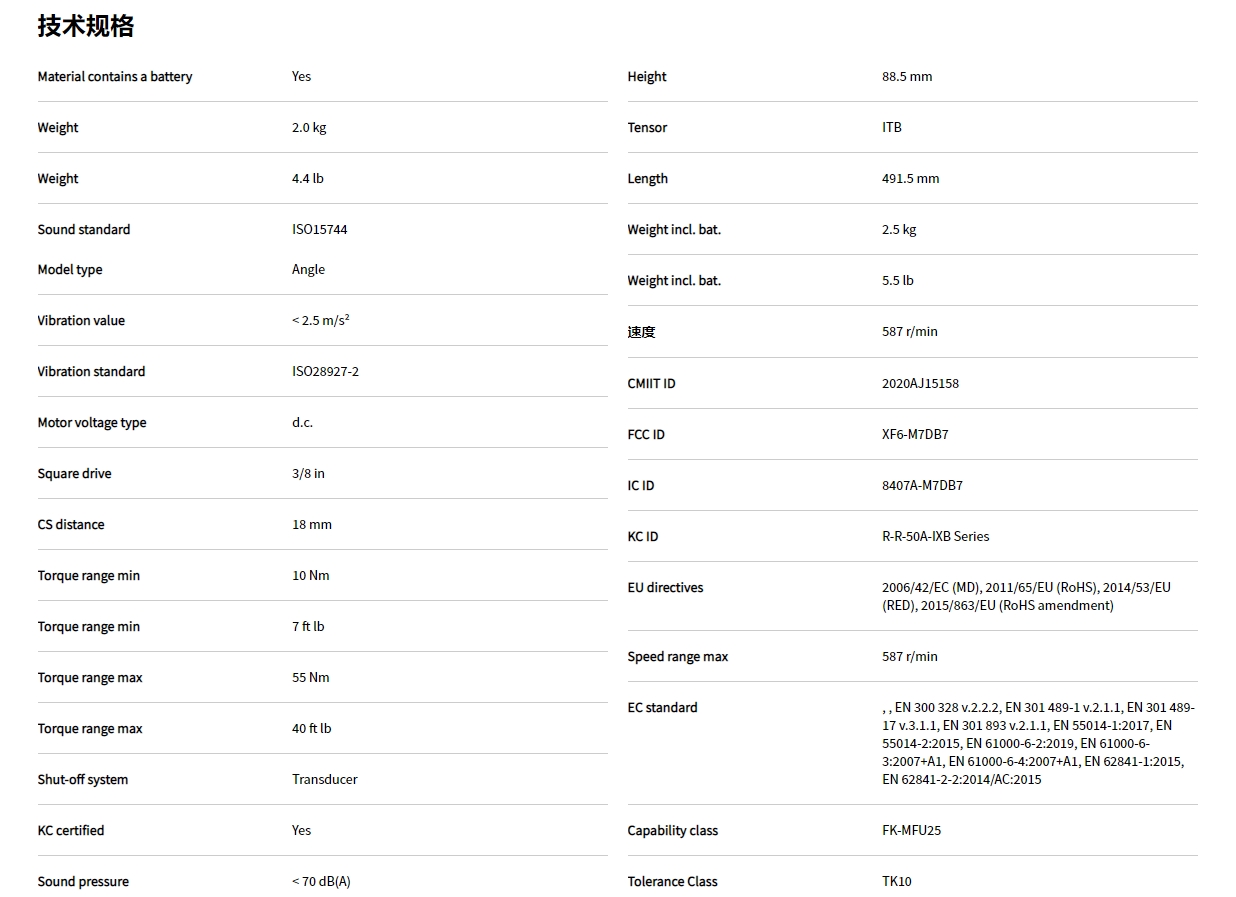Click the FCC ID value XF6-M7DB7

[915, 434]
